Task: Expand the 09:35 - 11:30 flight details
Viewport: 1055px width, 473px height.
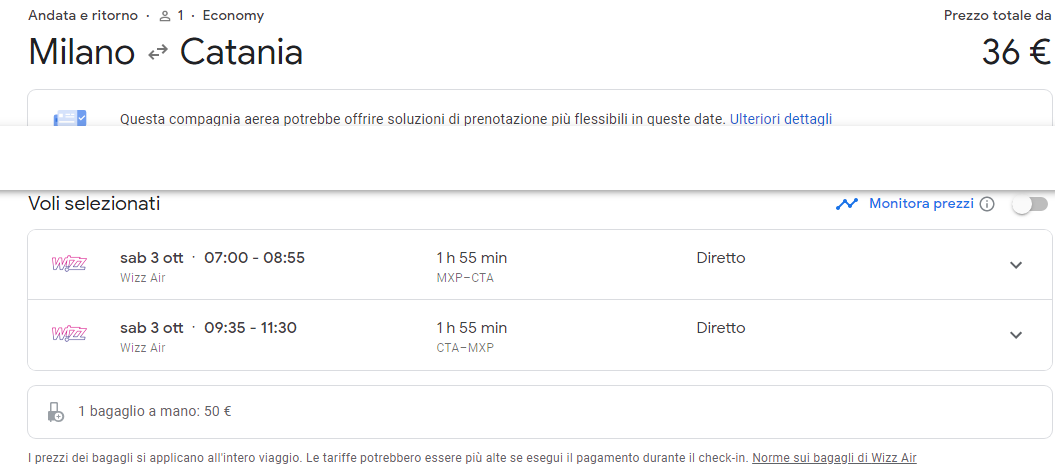Action: click(x=1016, y=335)
